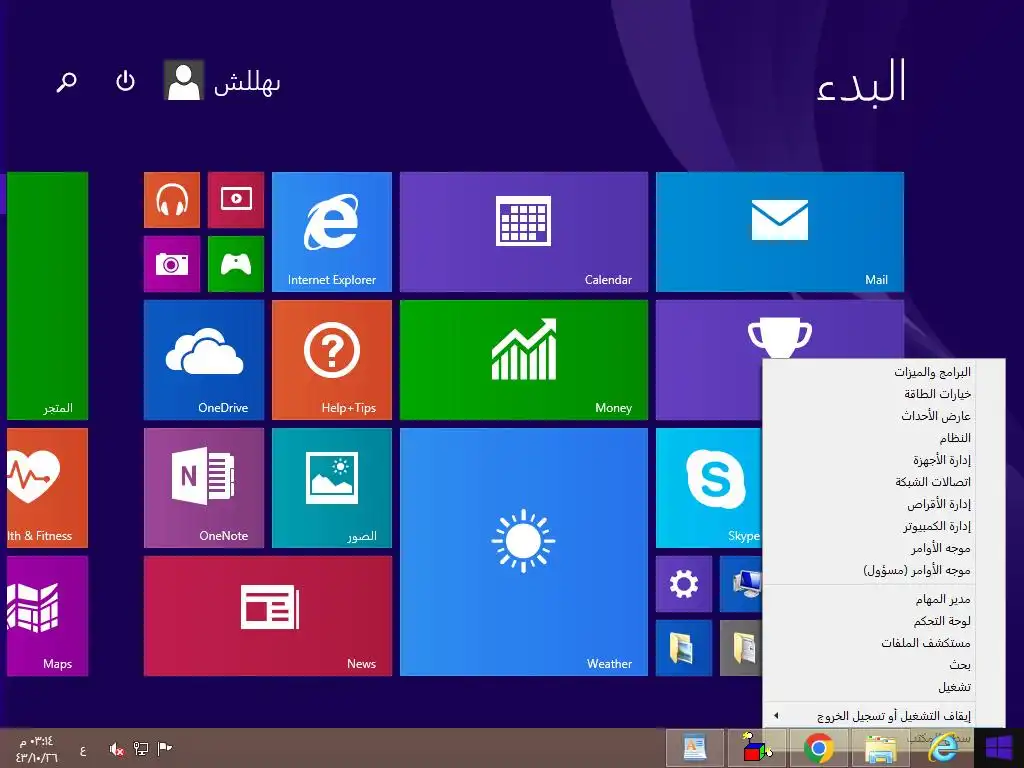
Task: Open the News tile
Action: click(x=268, y=616)
